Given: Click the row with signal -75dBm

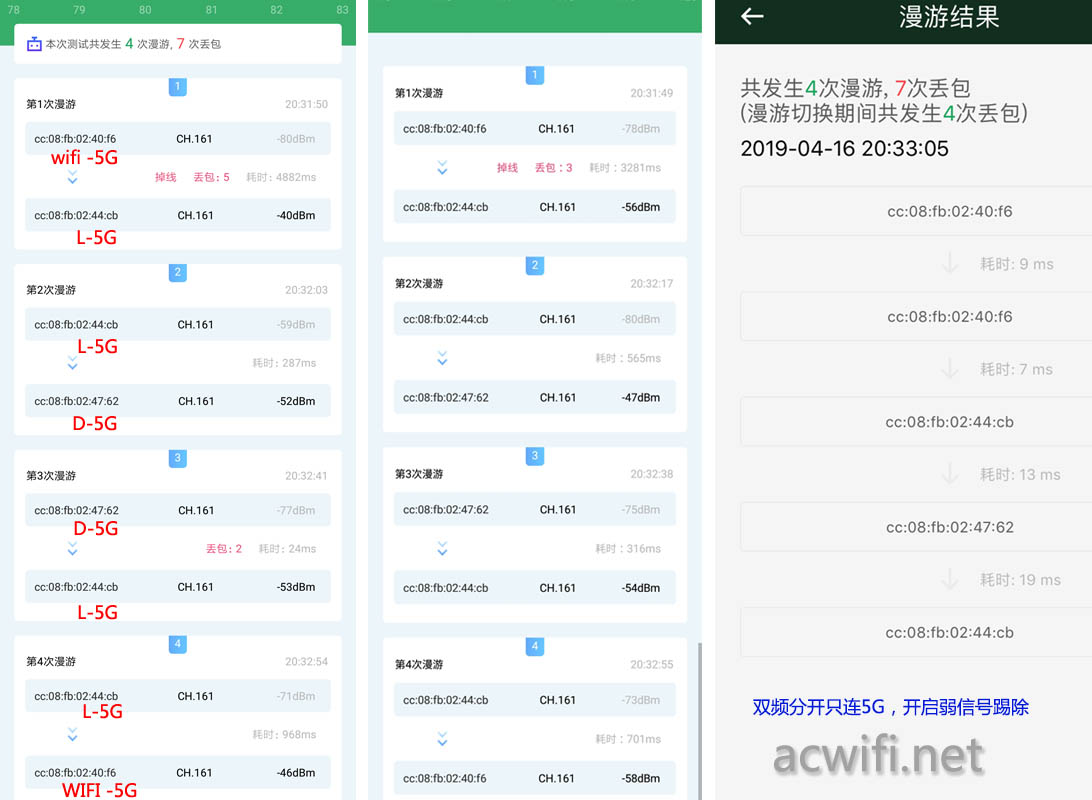Looking at the screenshot, I should click(534, 510).
